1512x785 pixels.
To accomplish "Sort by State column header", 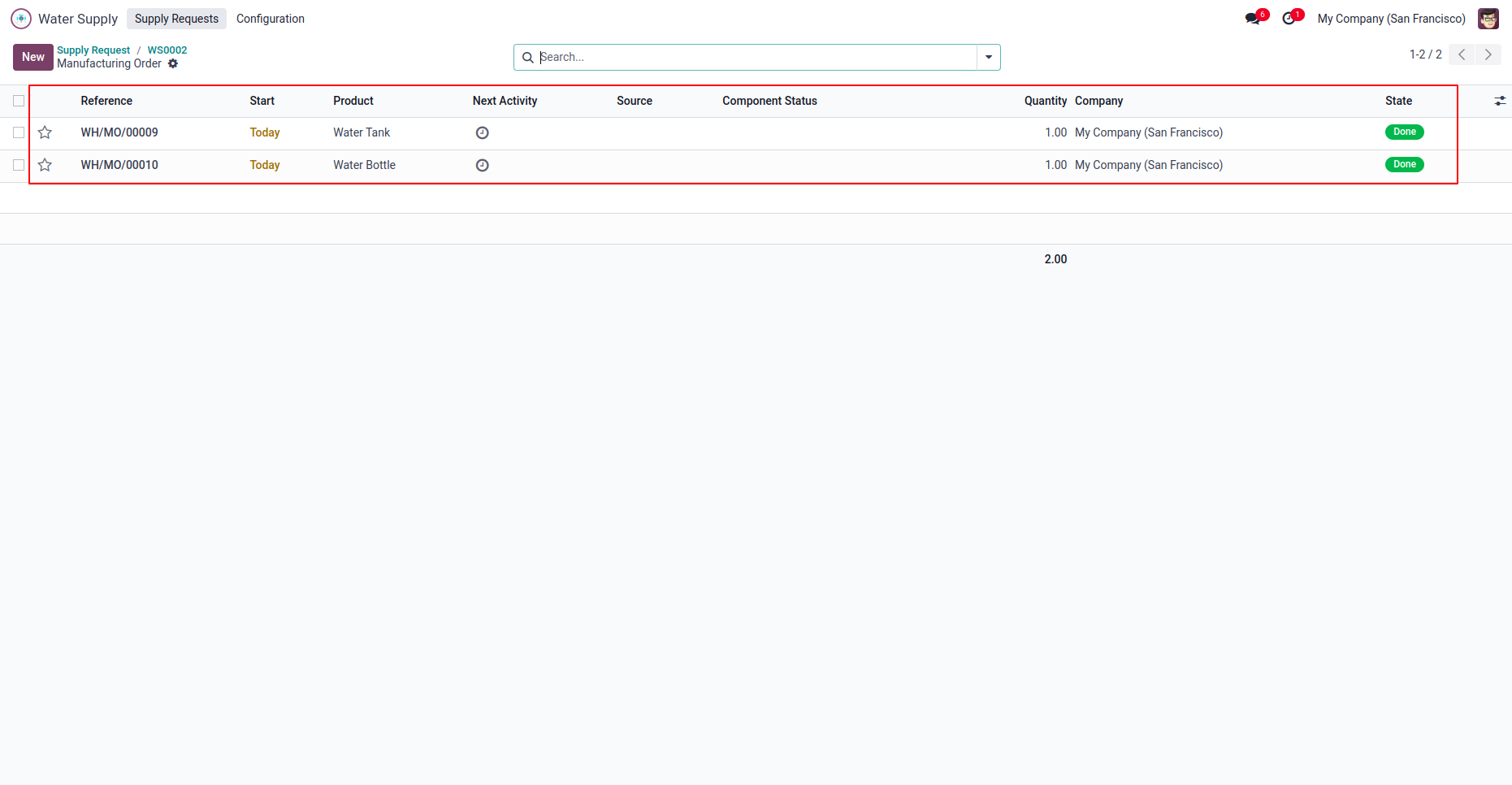I will [1398, 101].
